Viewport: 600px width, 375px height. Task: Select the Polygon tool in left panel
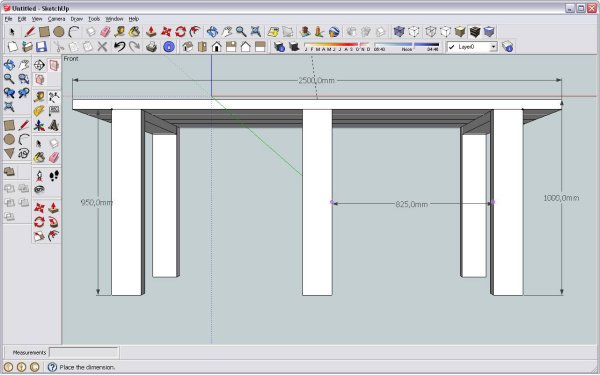(x=10, y=154)
